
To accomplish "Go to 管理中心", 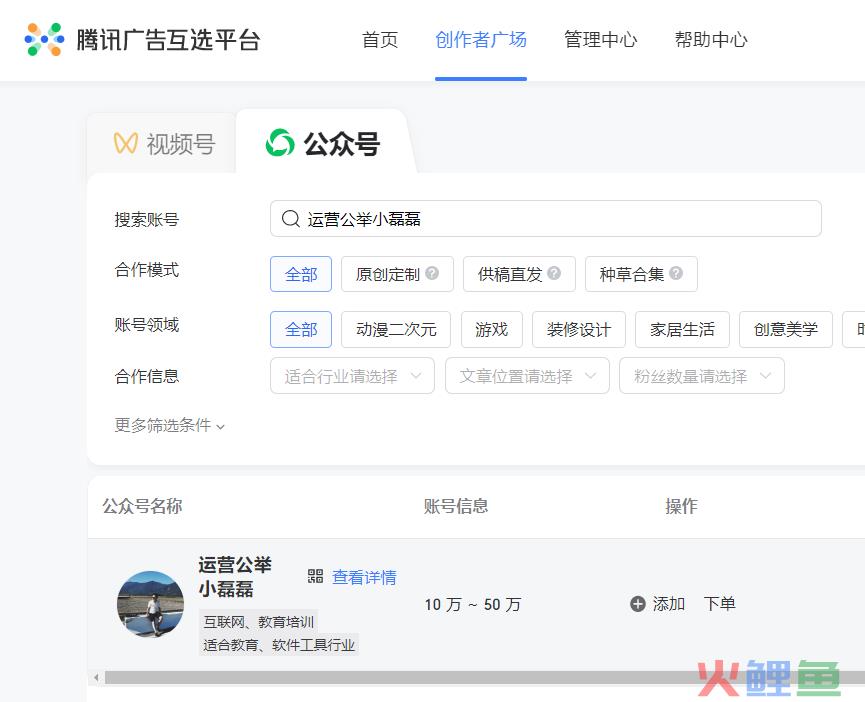I will [x=600, y=40].
